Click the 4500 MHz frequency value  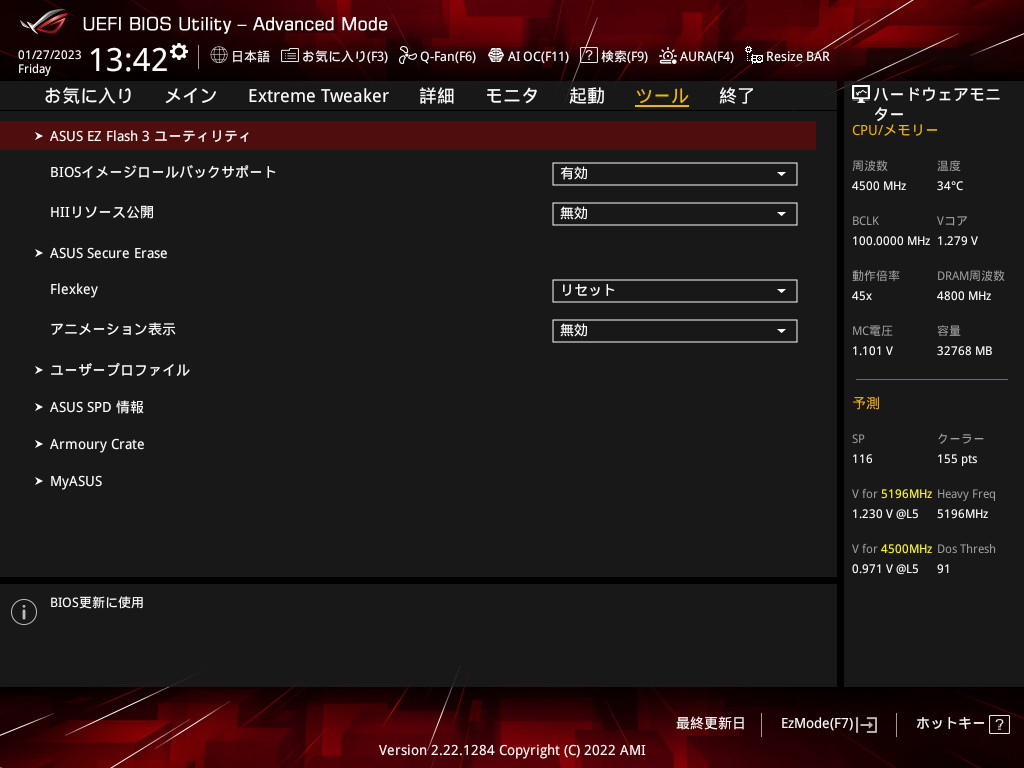[878, 185]
